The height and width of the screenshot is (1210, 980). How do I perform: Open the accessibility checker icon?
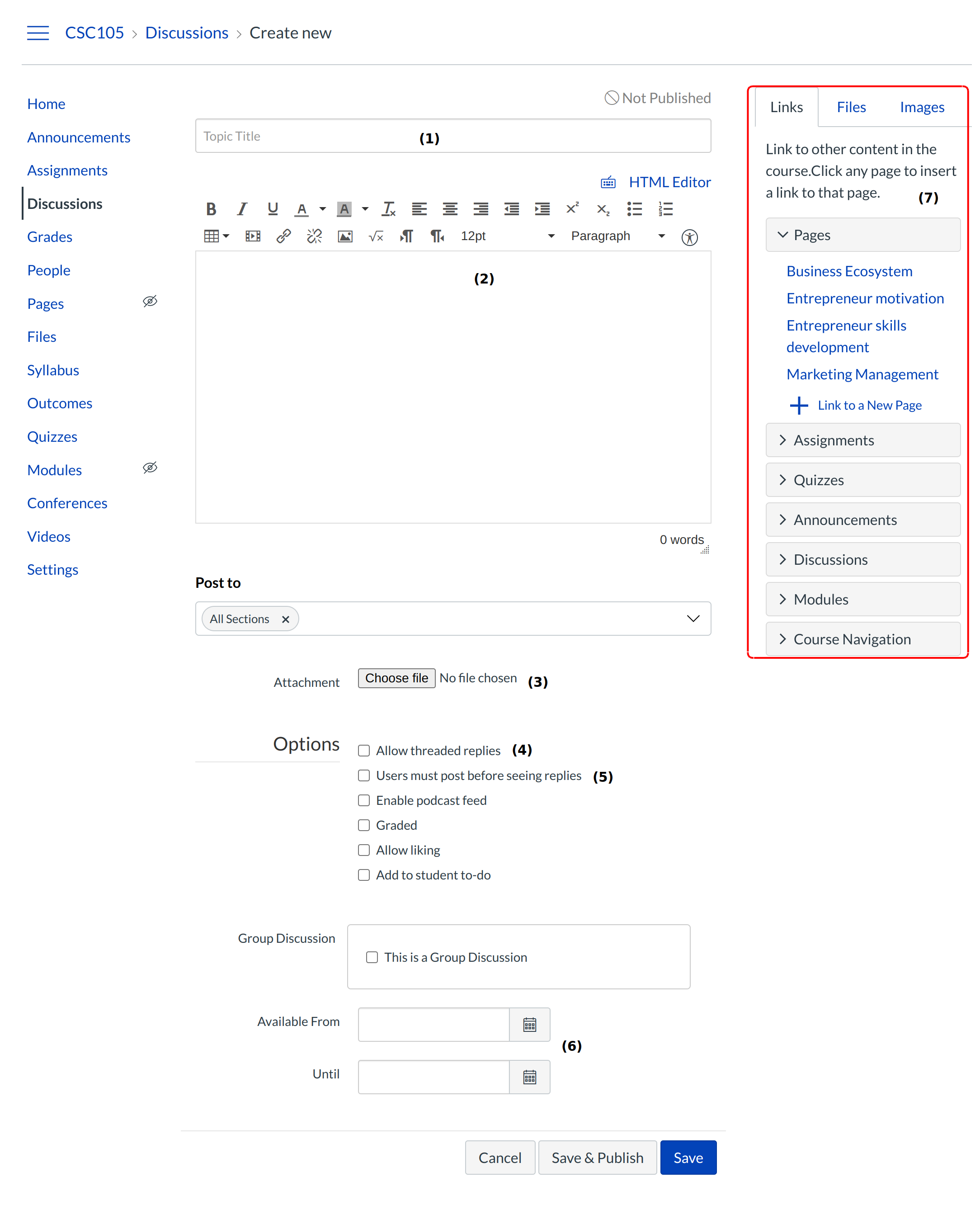click(x=689, y=237)
